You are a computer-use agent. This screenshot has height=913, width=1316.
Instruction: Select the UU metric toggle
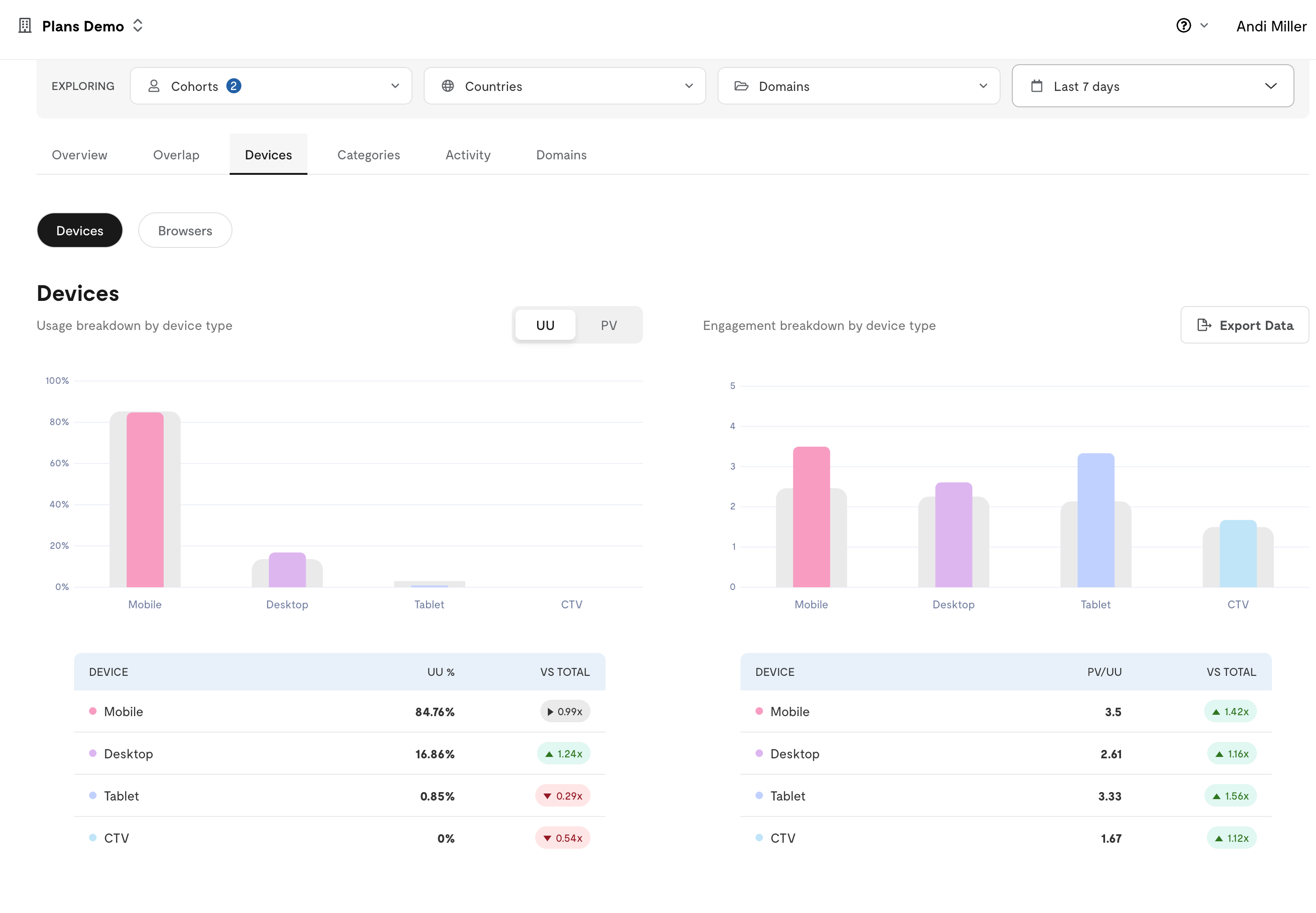point(545,325)
